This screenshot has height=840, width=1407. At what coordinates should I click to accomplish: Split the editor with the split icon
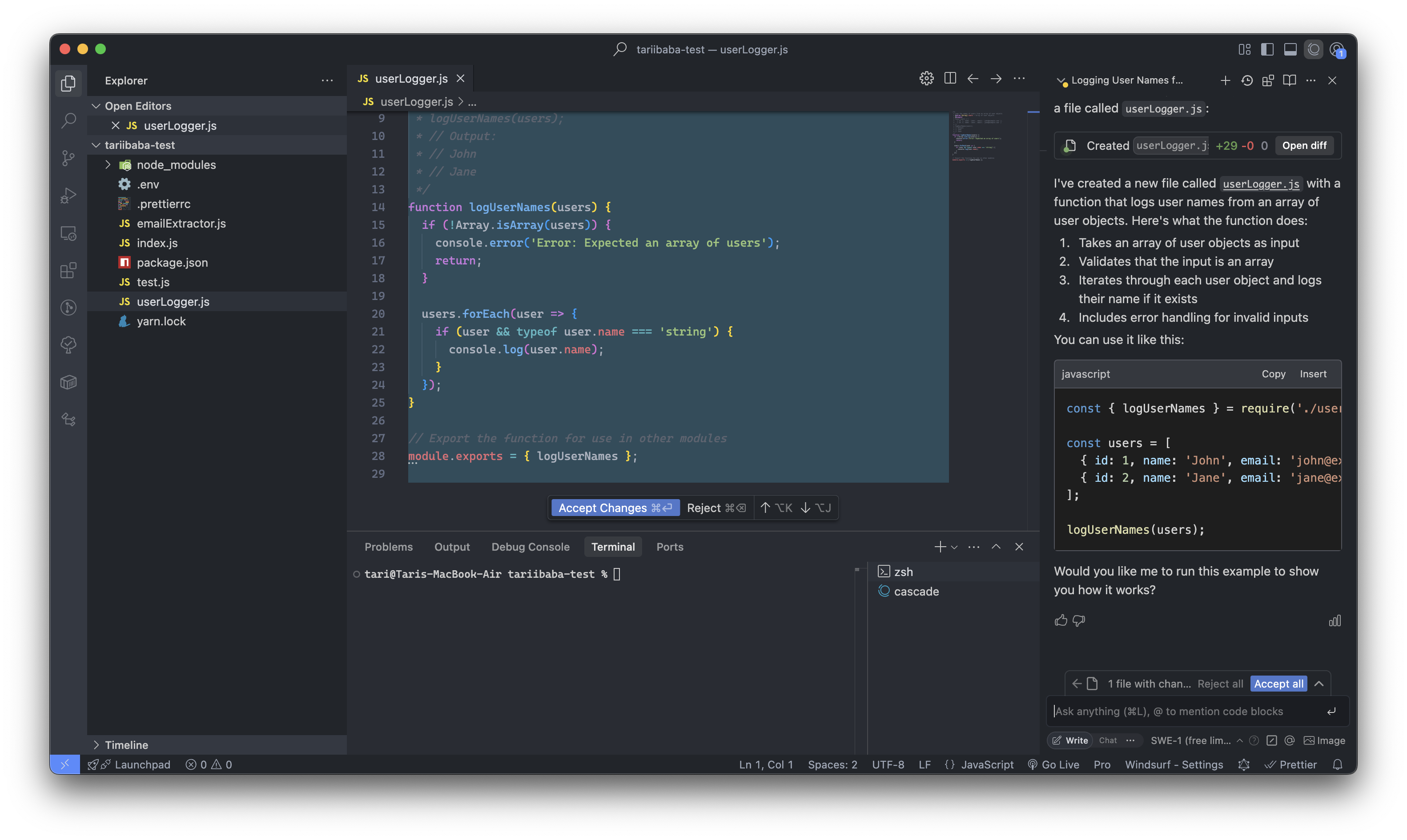[x=950, y=79]
